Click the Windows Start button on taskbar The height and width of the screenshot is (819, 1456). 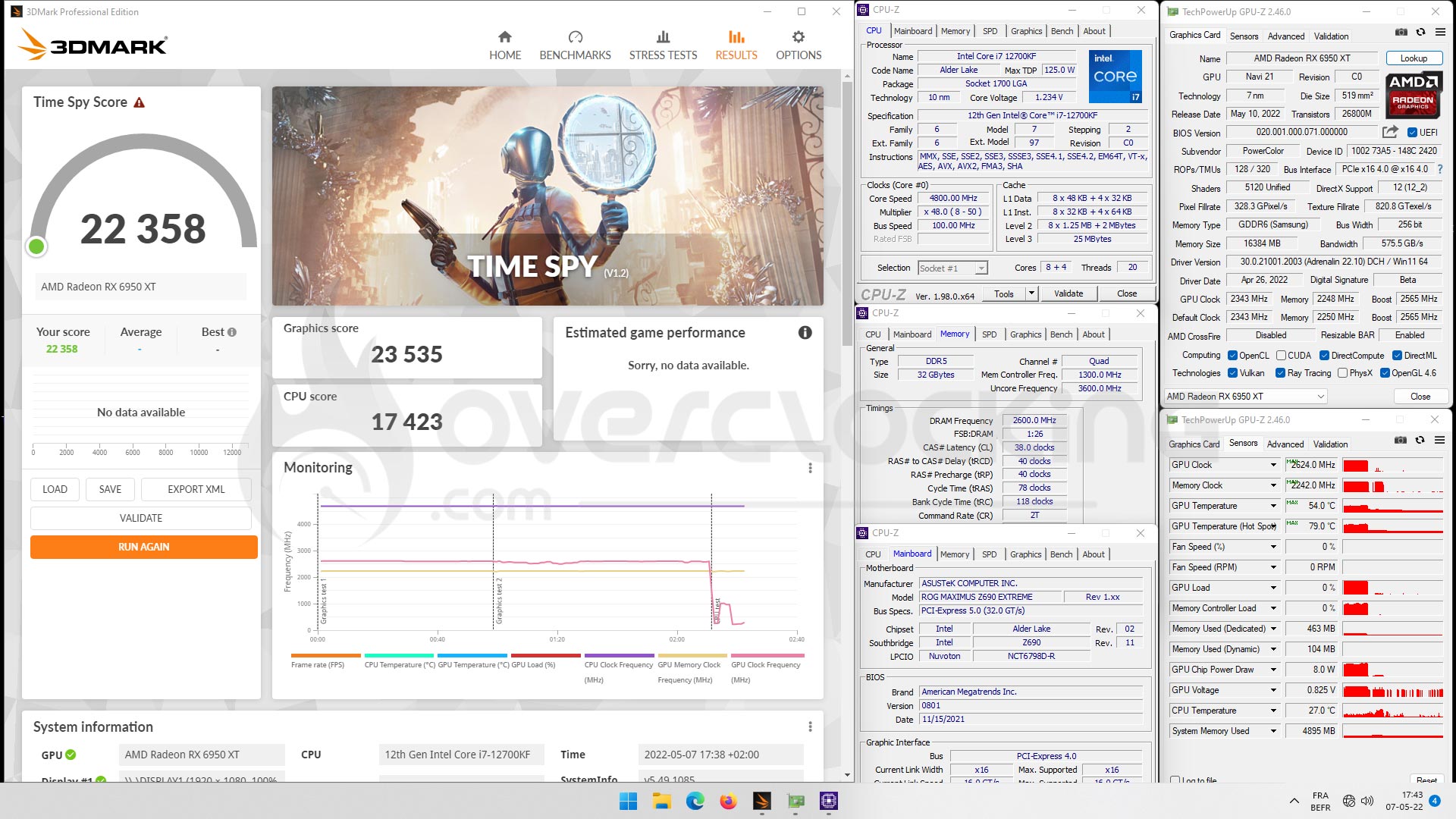(x=628, y=801)
